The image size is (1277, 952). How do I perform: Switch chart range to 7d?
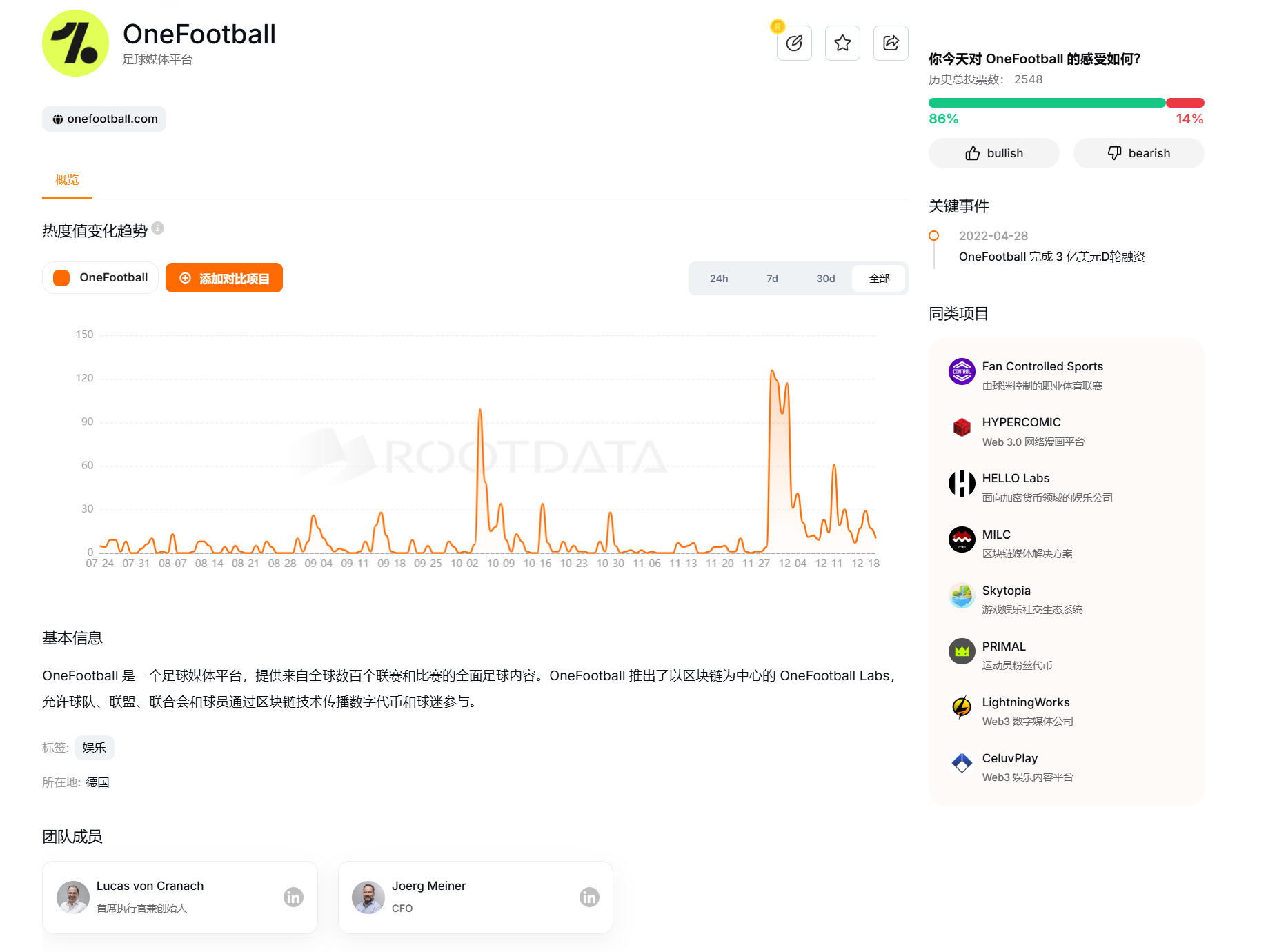tap(772, 279)
